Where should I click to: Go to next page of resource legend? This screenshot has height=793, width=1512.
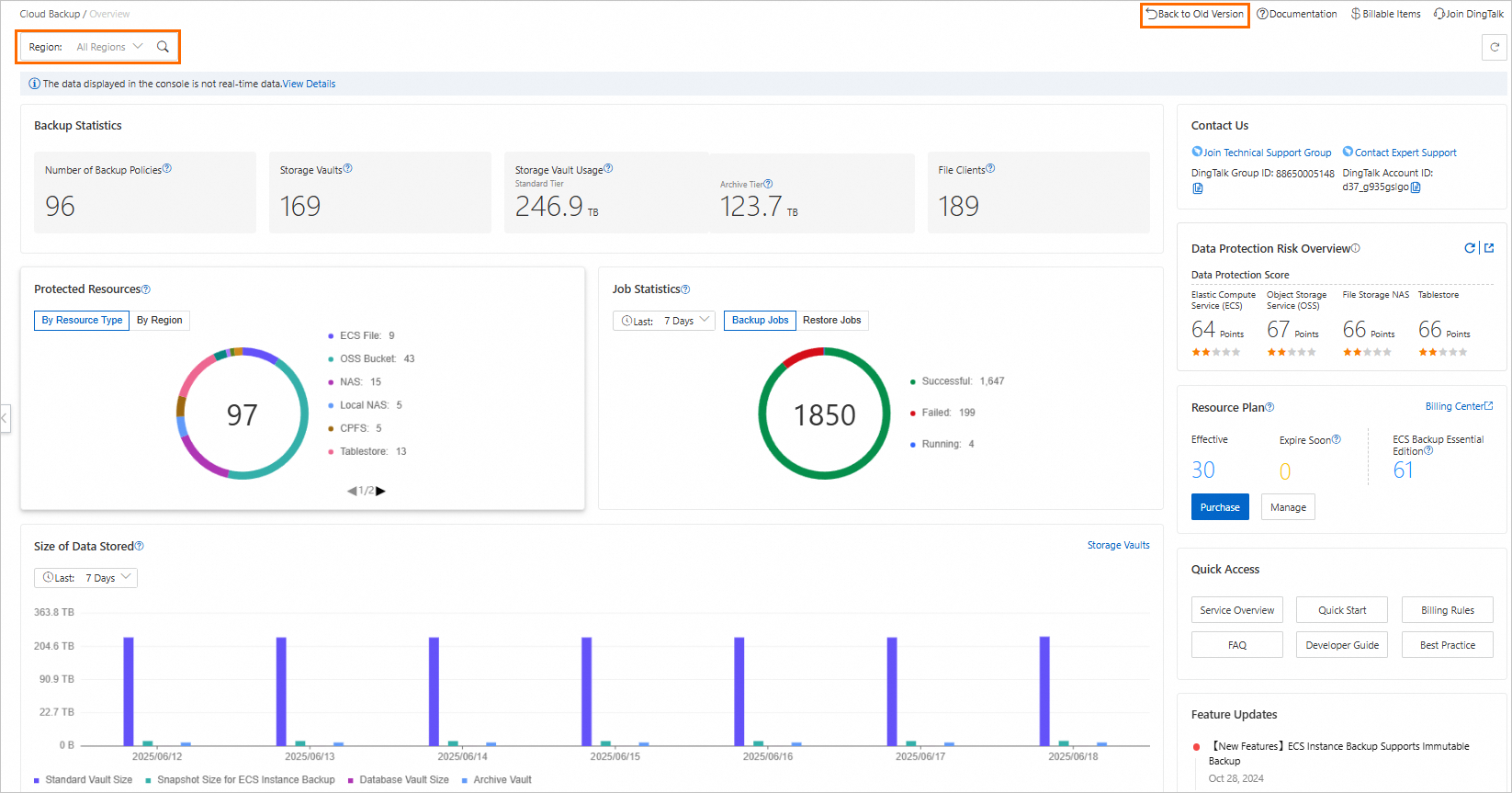click(x=381, y=491)
